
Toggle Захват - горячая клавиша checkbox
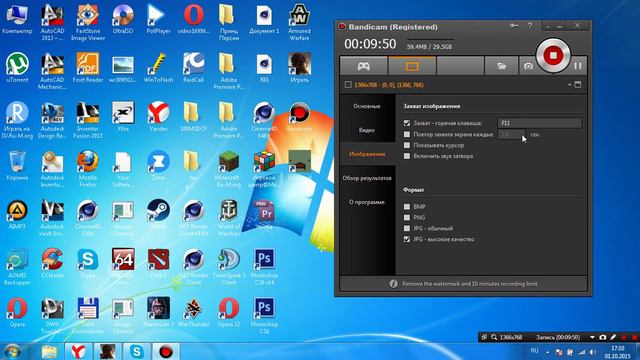pos(407,123)
